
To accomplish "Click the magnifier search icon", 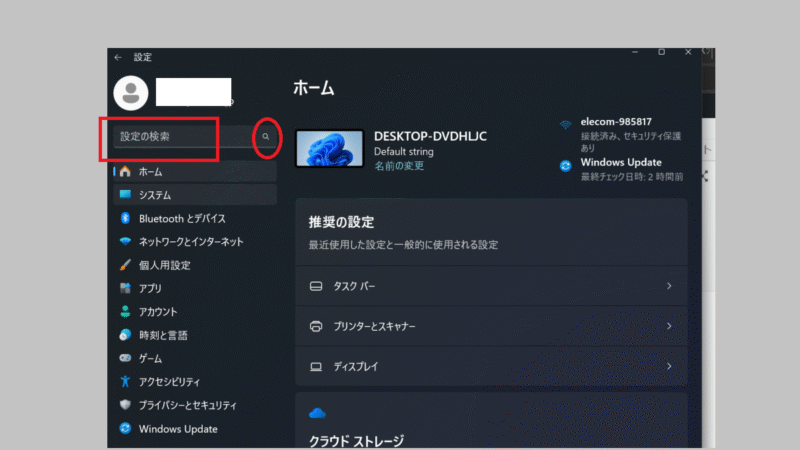I will point(266,136).
